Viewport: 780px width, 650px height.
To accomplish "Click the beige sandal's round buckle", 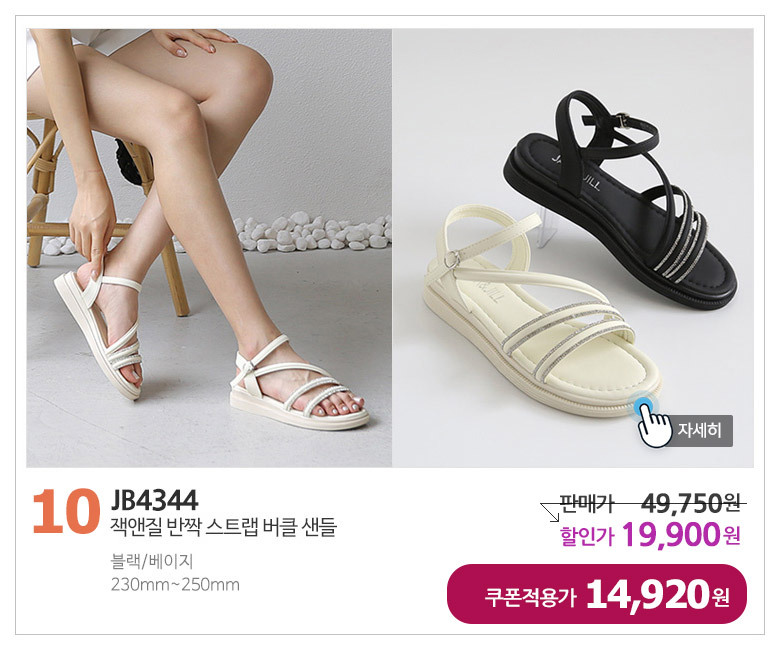I will [x=450, y=259].
